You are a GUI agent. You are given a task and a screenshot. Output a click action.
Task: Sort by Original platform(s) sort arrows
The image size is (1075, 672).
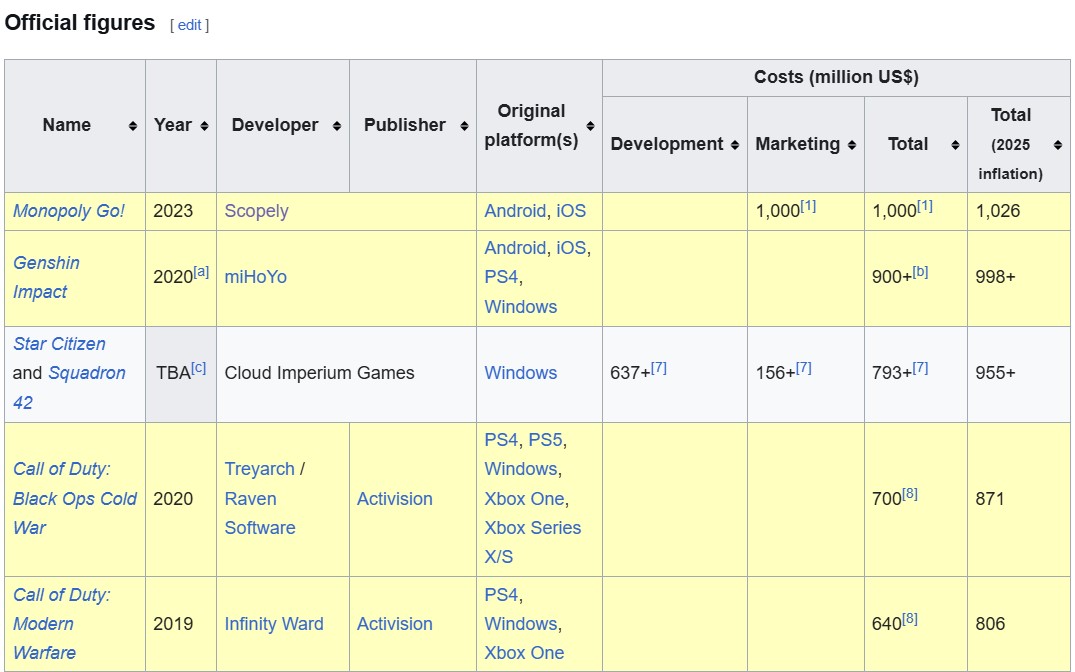click(590, 125)
